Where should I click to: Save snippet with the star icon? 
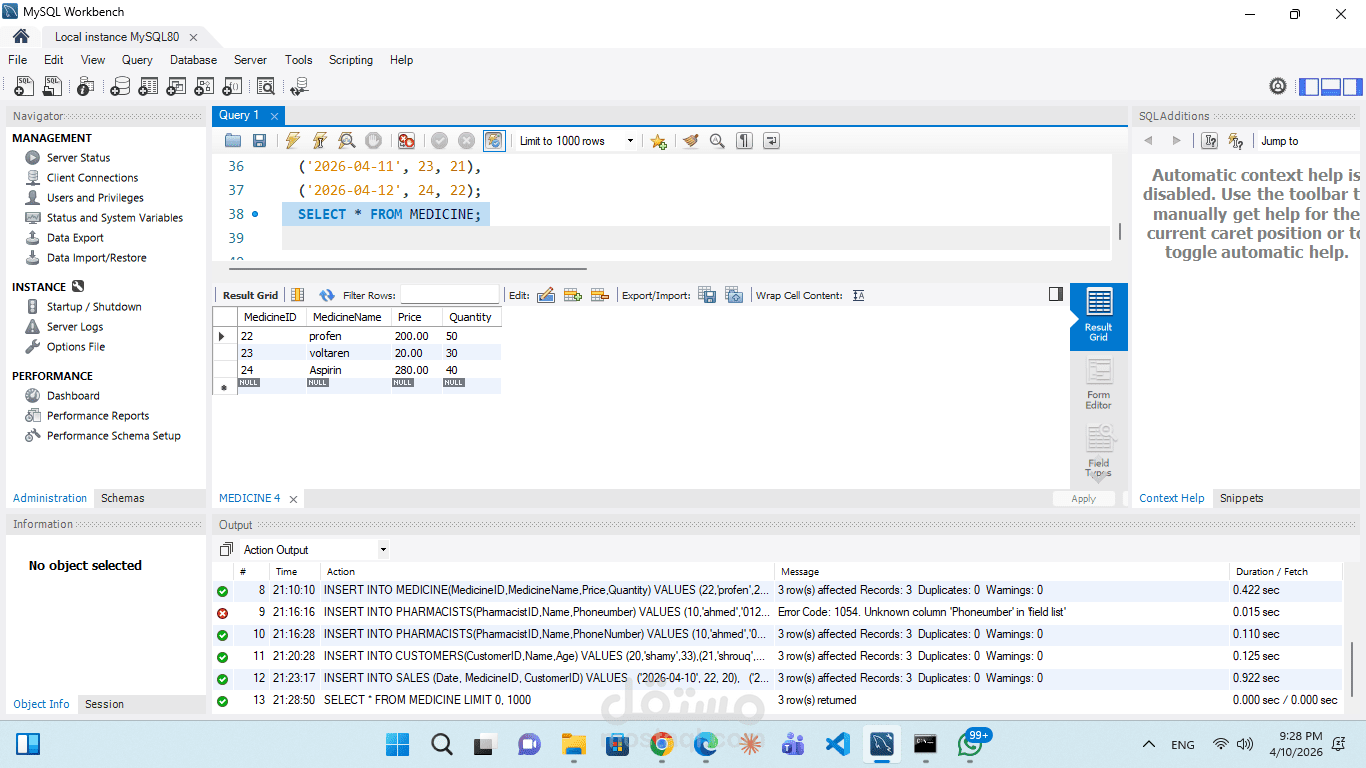[x=658, y=141]
